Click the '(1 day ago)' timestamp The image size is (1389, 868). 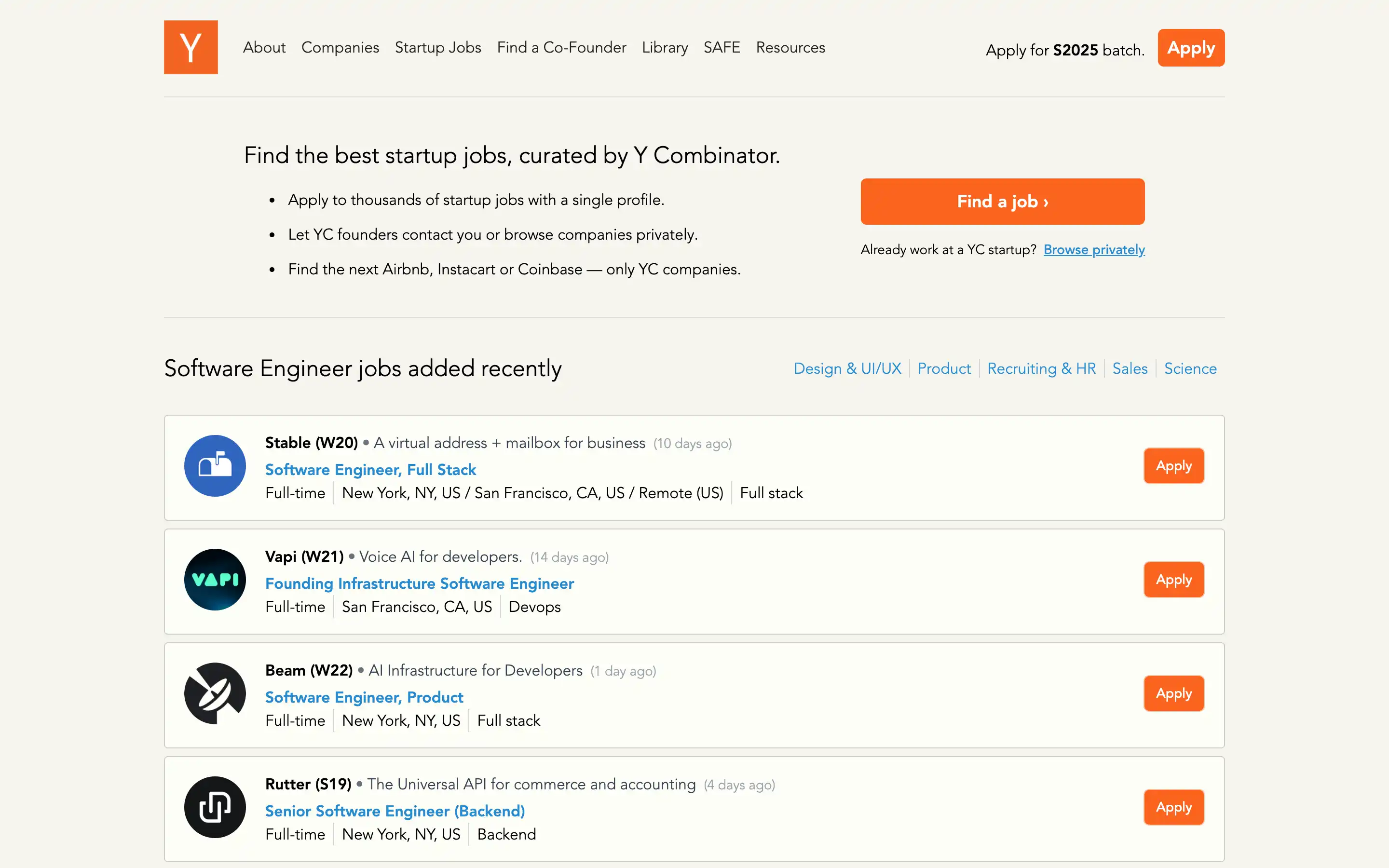click(x=623, y=670)
